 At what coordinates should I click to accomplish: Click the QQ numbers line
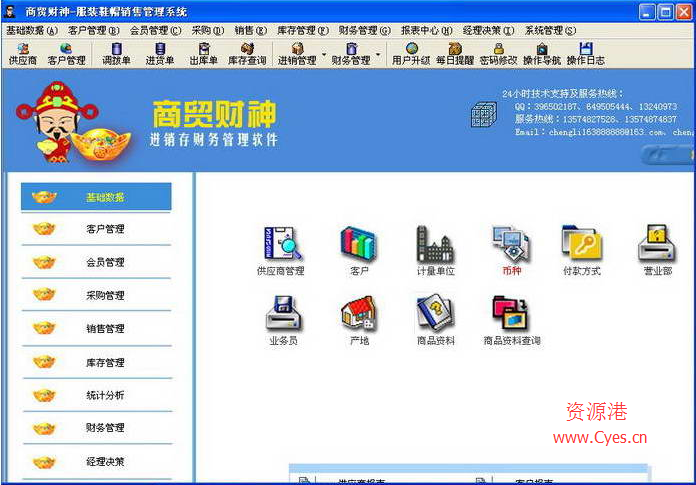pyautogui.click(x=596, y=106)
